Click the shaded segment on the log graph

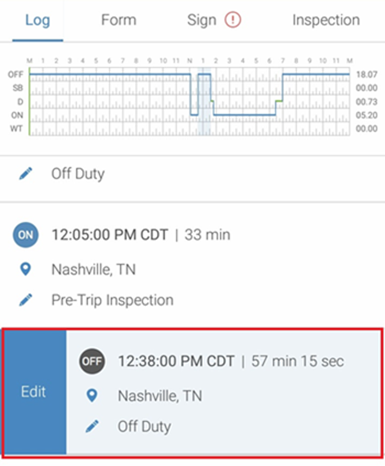(204, 101)
